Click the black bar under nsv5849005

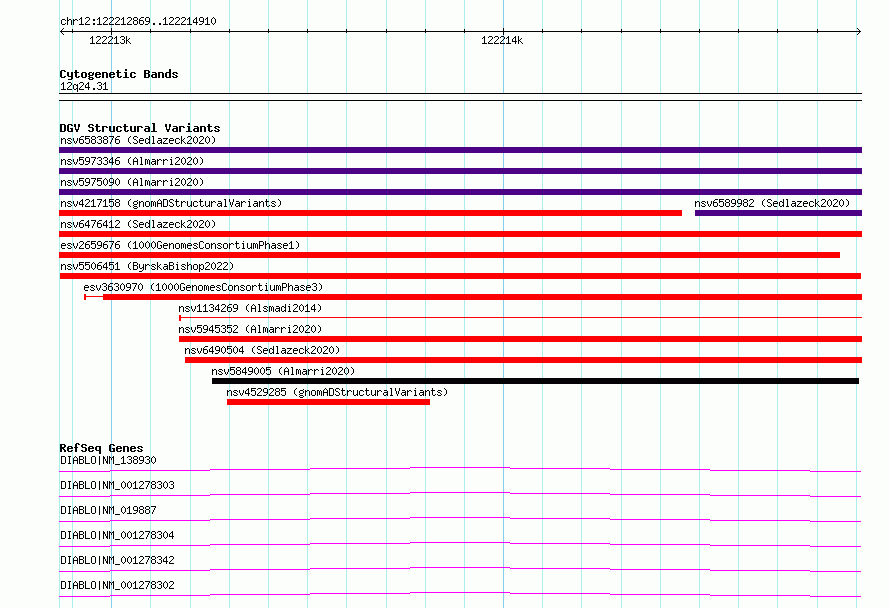[x=535, y=381]
